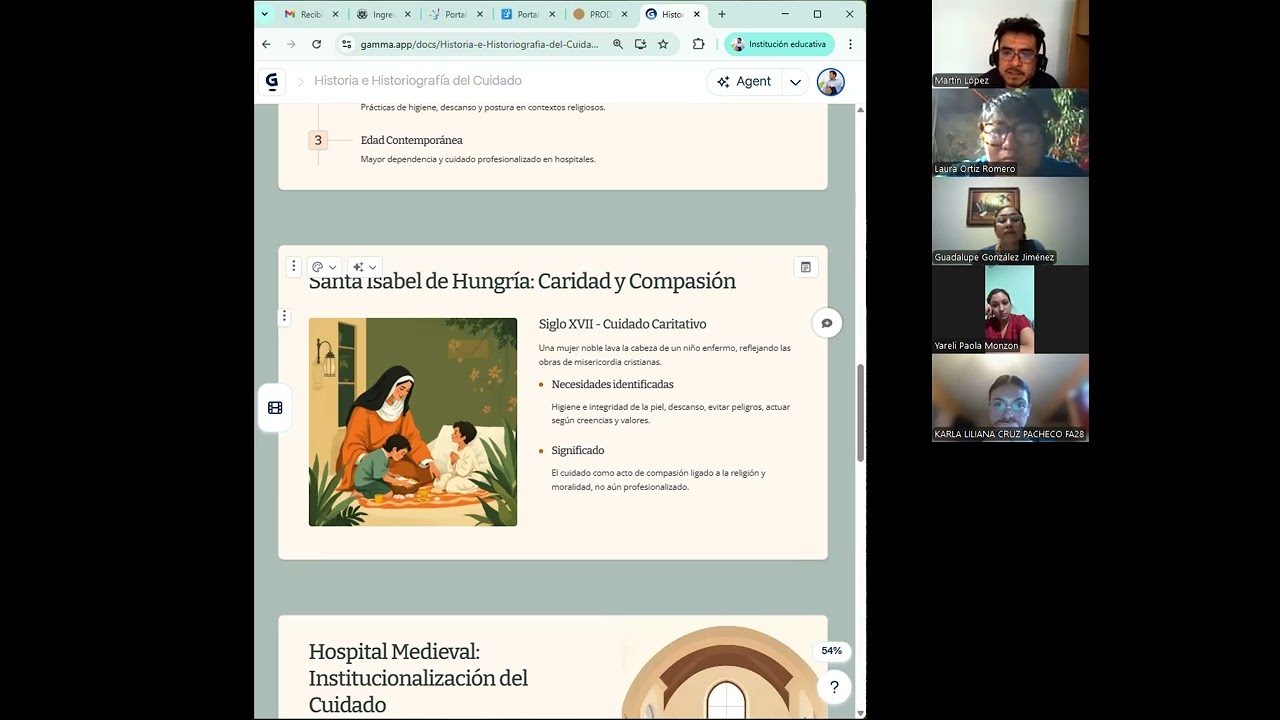Viewport: 1280px width, 720px height.
Task: Select the Santa Isabel illustration image
Action: point(413,422)
